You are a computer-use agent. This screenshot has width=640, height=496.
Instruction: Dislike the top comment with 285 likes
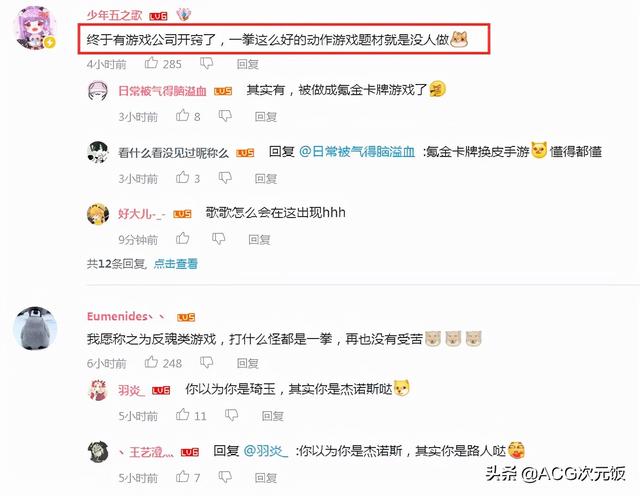[x=207, y=63]
